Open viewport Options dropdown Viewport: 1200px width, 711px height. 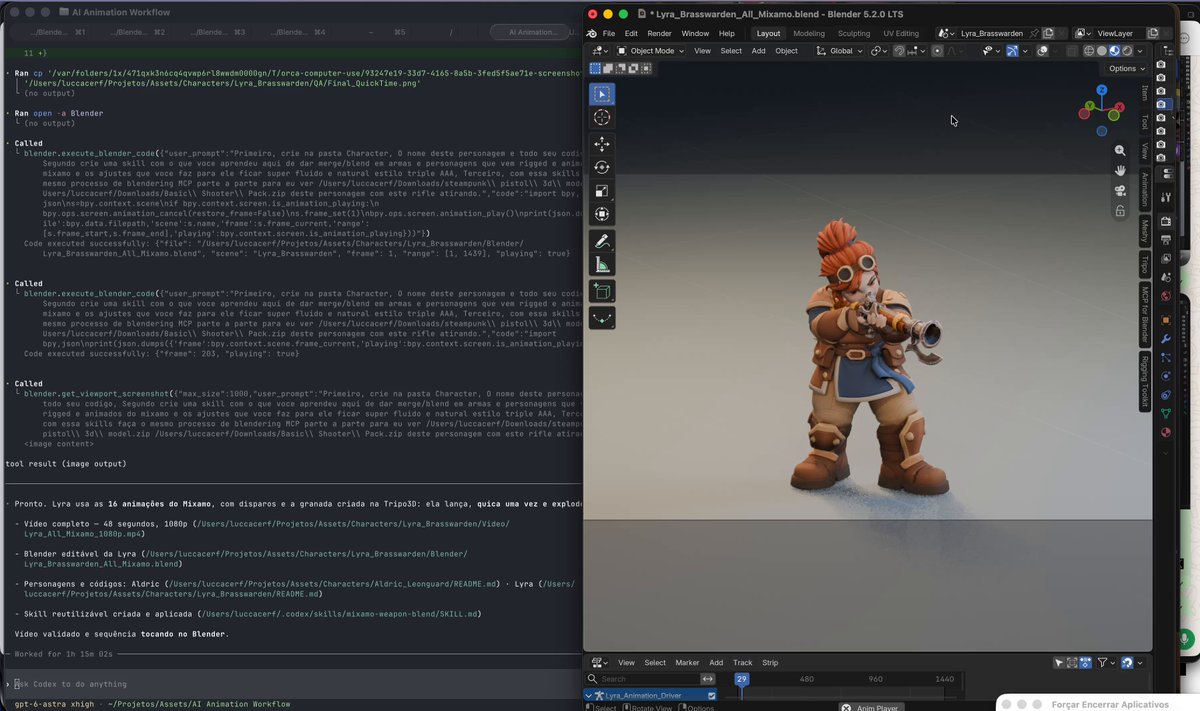(x=1127, y=69)
